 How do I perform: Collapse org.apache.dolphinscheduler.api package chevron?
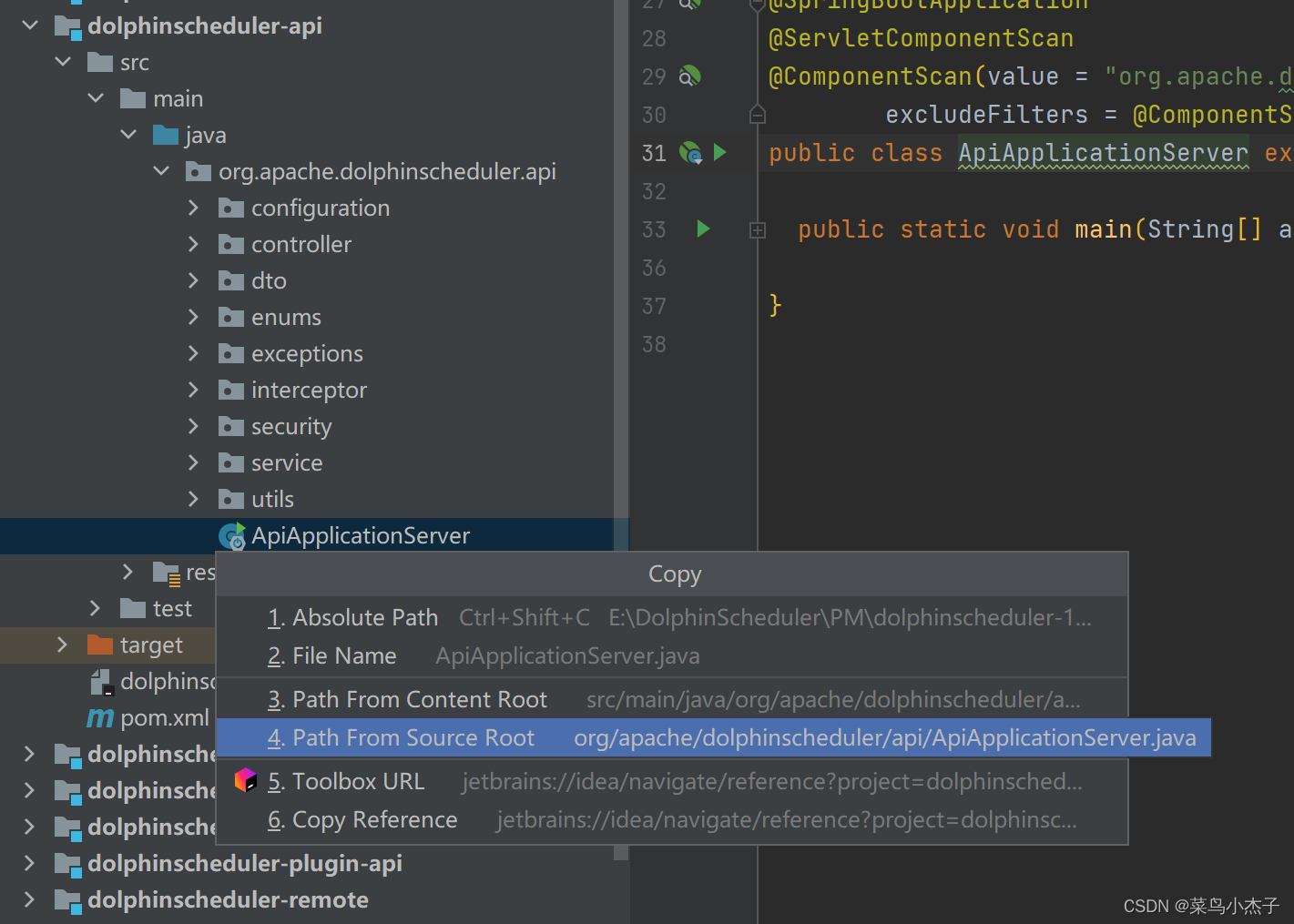[161, 171]
